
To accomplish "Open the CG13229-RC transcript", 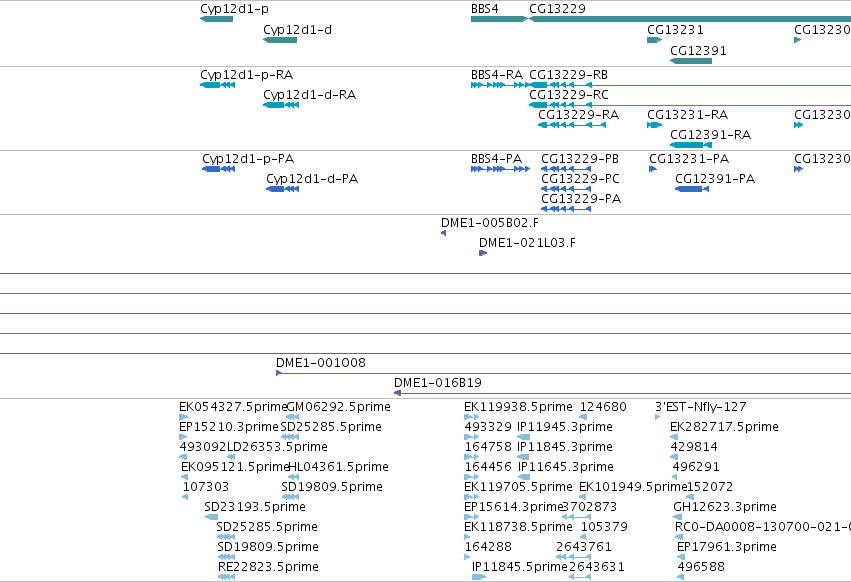I will 690,105.
